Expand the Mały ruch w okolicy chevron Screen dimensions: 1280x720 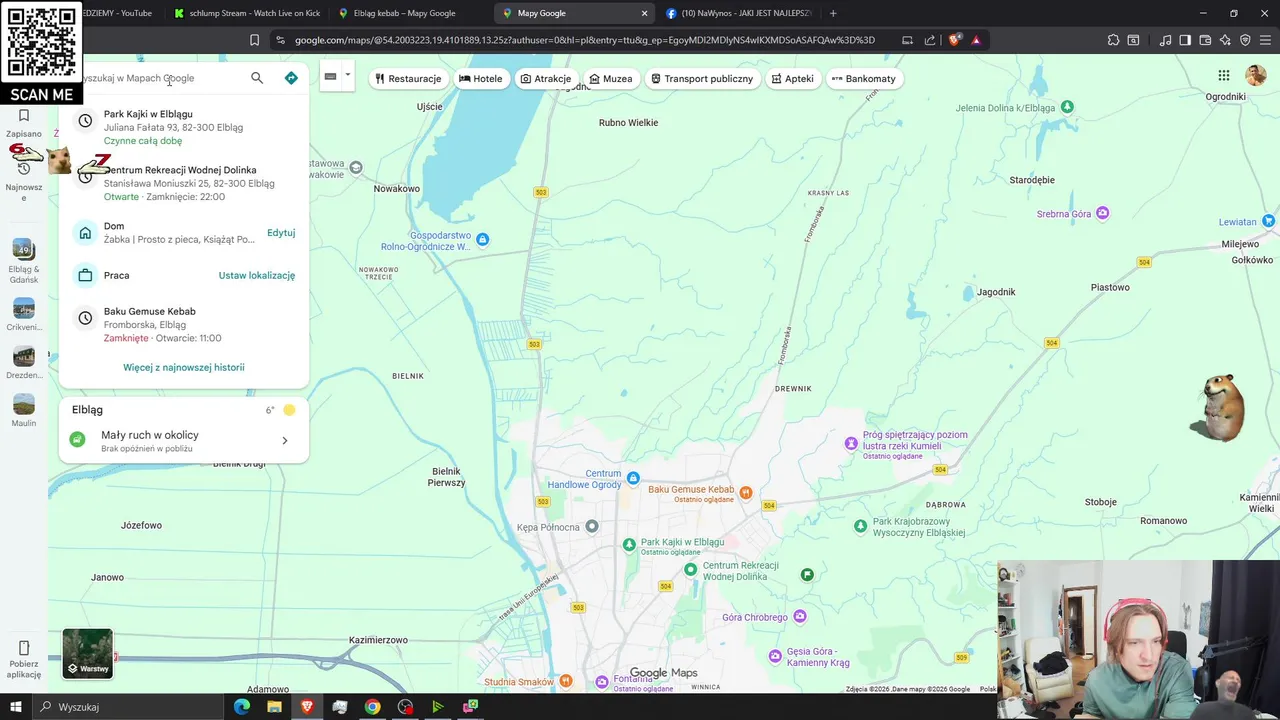[x=285, y=441]
